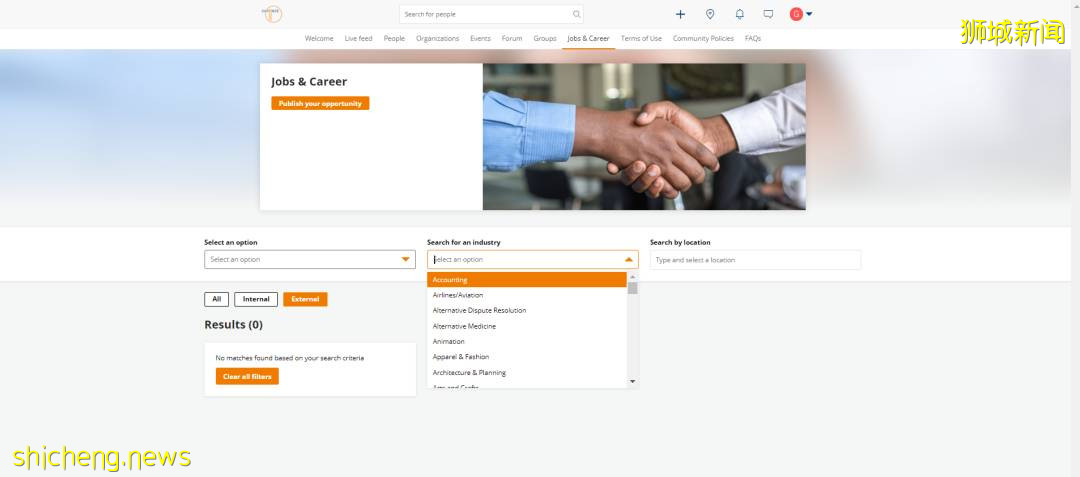Select the External filter toggle
The image size is (1080, 477).
[x=305, y=299]
